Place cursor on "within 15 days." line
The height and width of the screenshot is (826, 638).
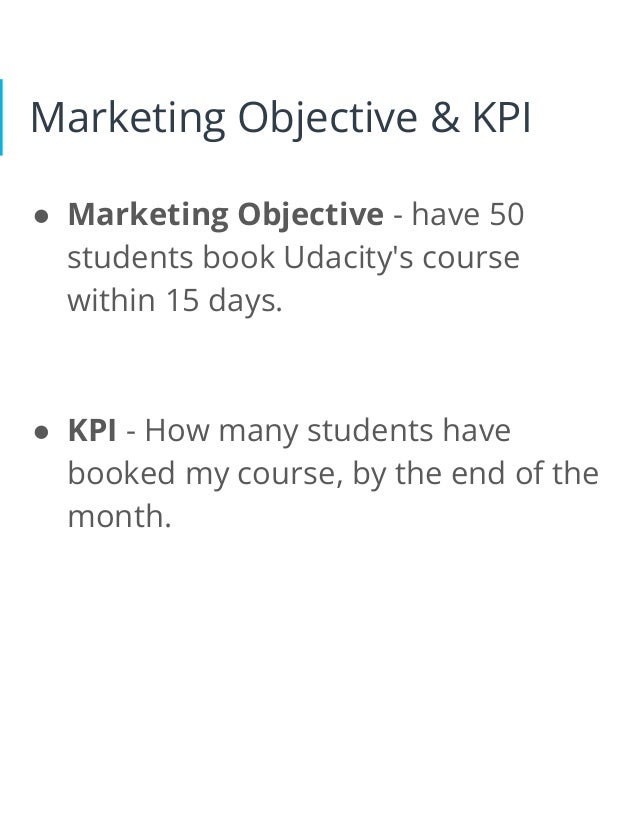point(175,300)
